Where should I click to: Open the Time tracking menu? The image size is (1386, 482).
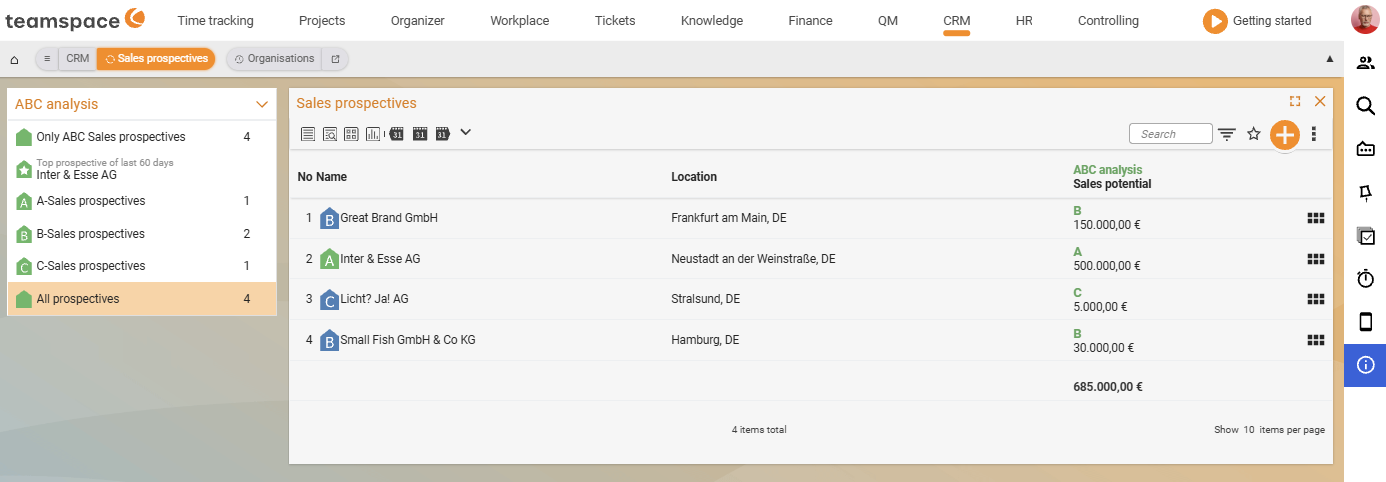[215, 21]
